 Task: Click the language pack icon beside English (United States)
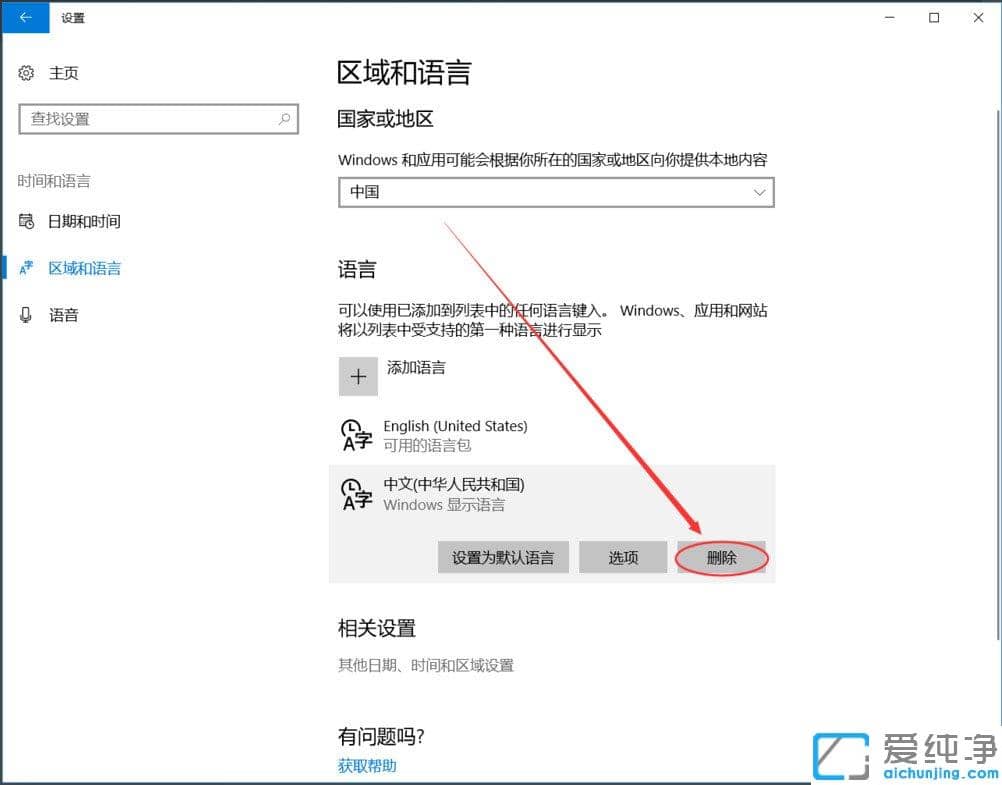(356, 434)
